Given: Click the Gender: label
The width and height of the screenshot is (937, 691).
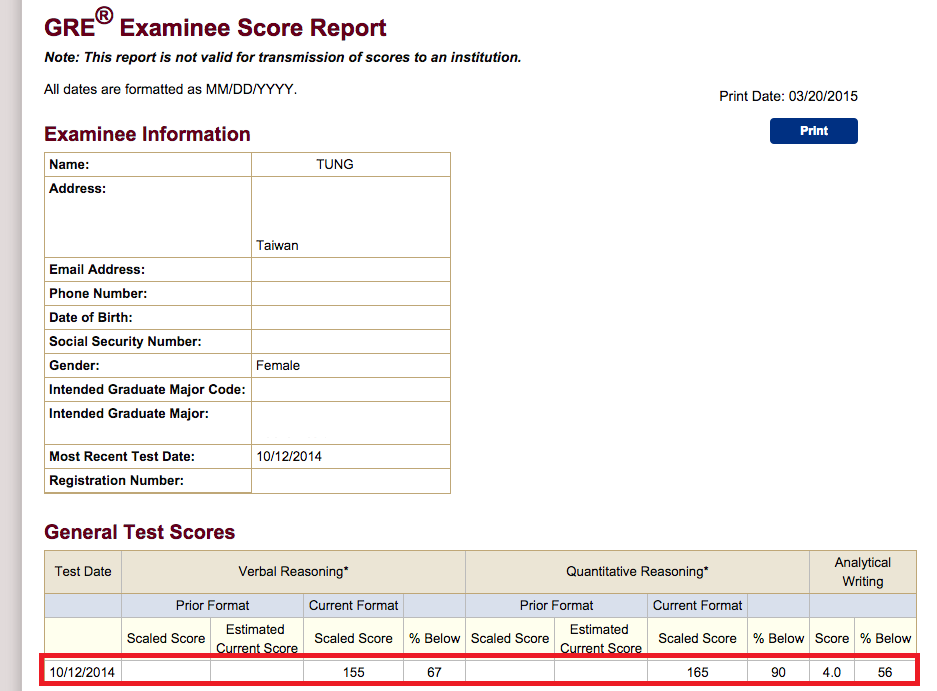Looking at the screenshot, I should click(74, 365).
